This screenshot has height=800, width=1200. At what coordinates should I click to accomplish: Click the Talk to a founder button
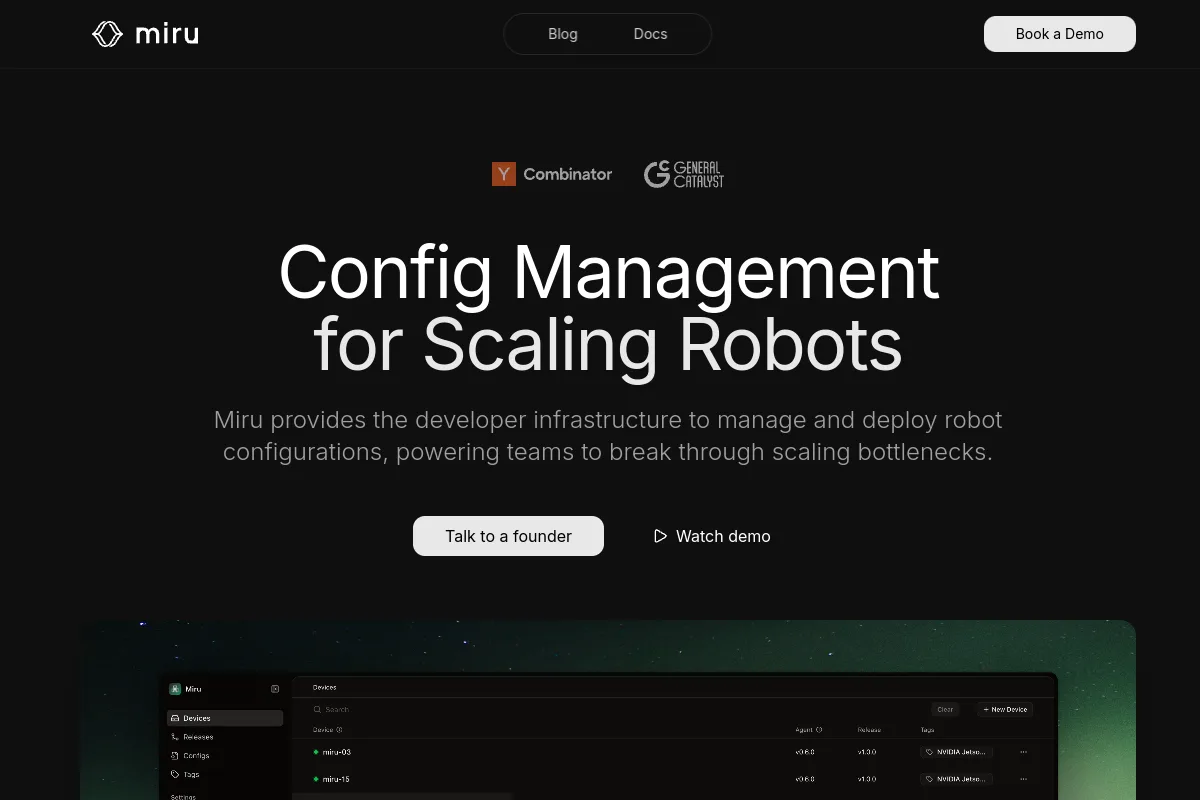(x=508, y=536)
